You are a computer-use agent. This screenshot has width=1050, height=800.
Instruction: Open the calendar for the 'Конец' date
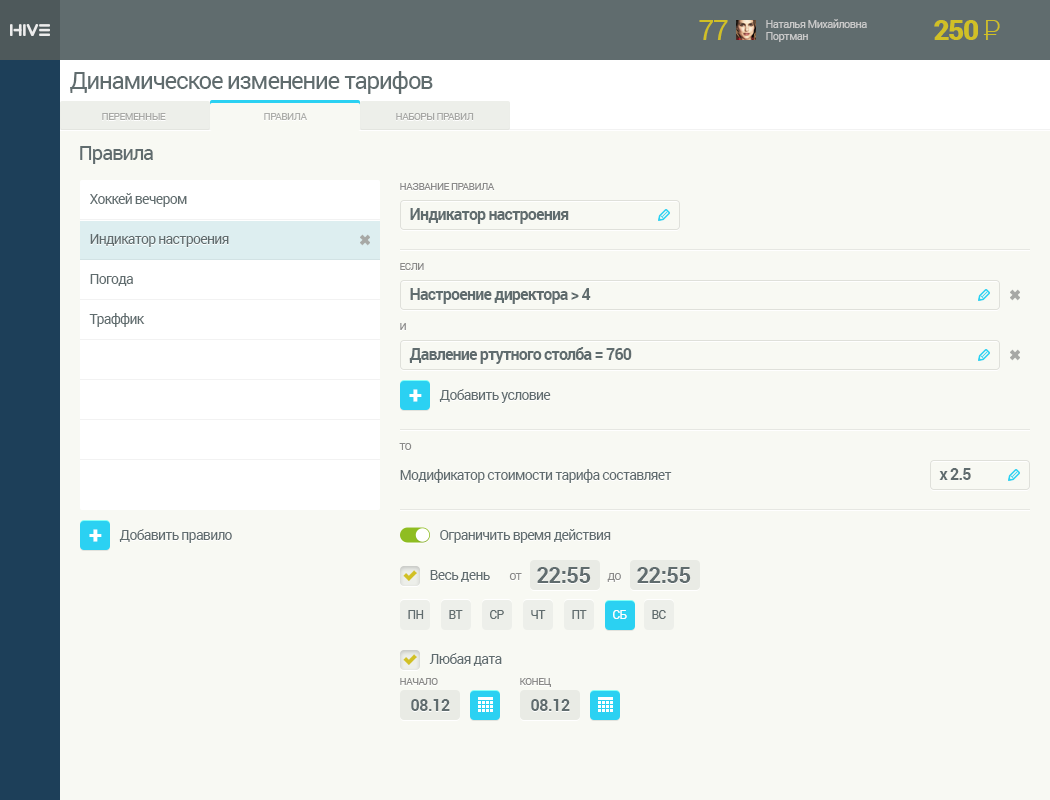(605, 705)
